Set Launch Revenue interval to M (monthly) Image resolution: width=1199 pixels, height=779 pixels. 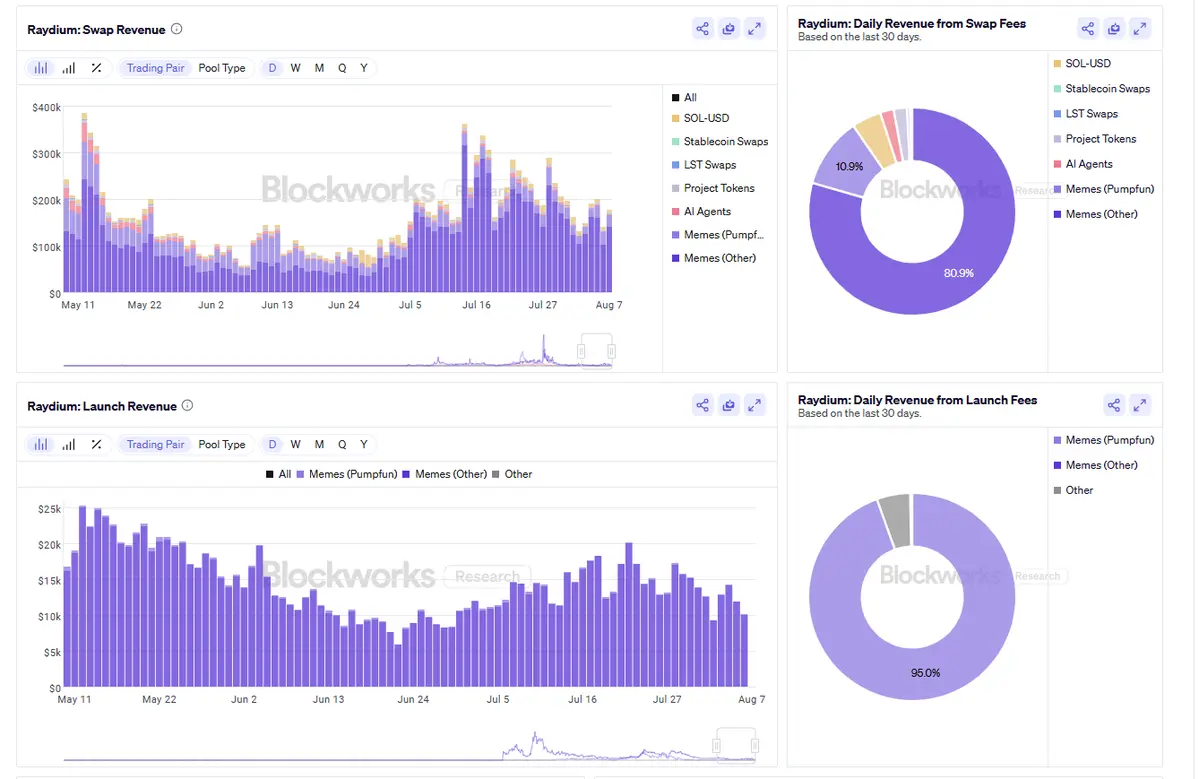click(319, 444)
